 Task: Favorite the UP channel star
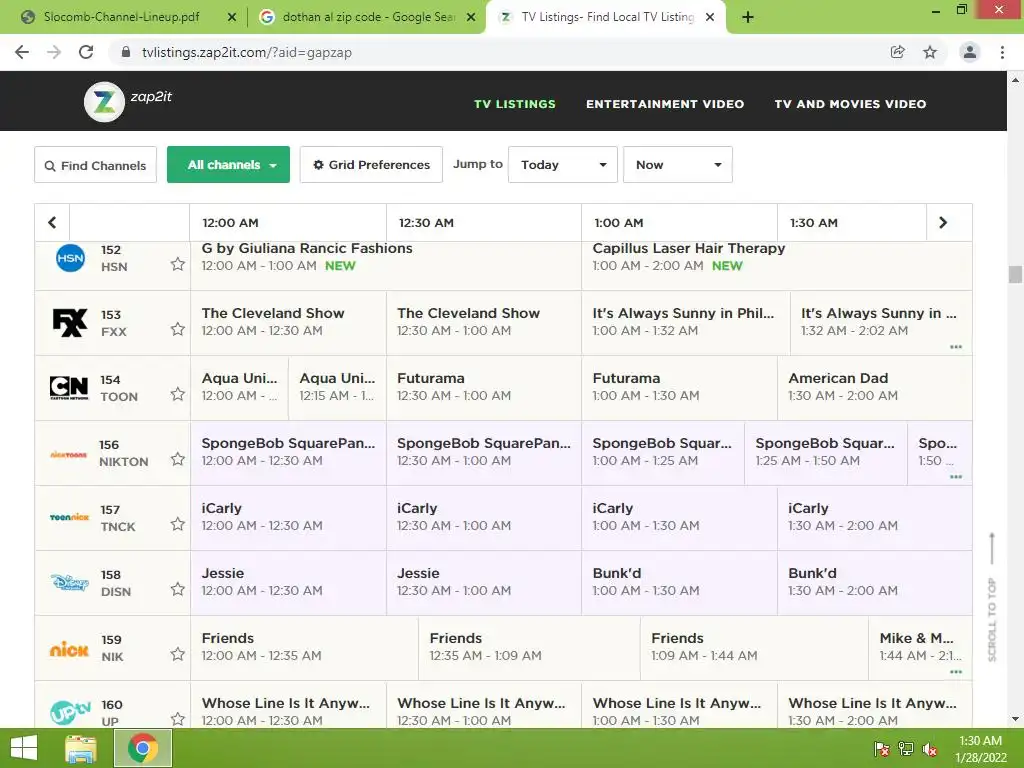(178, 719)
